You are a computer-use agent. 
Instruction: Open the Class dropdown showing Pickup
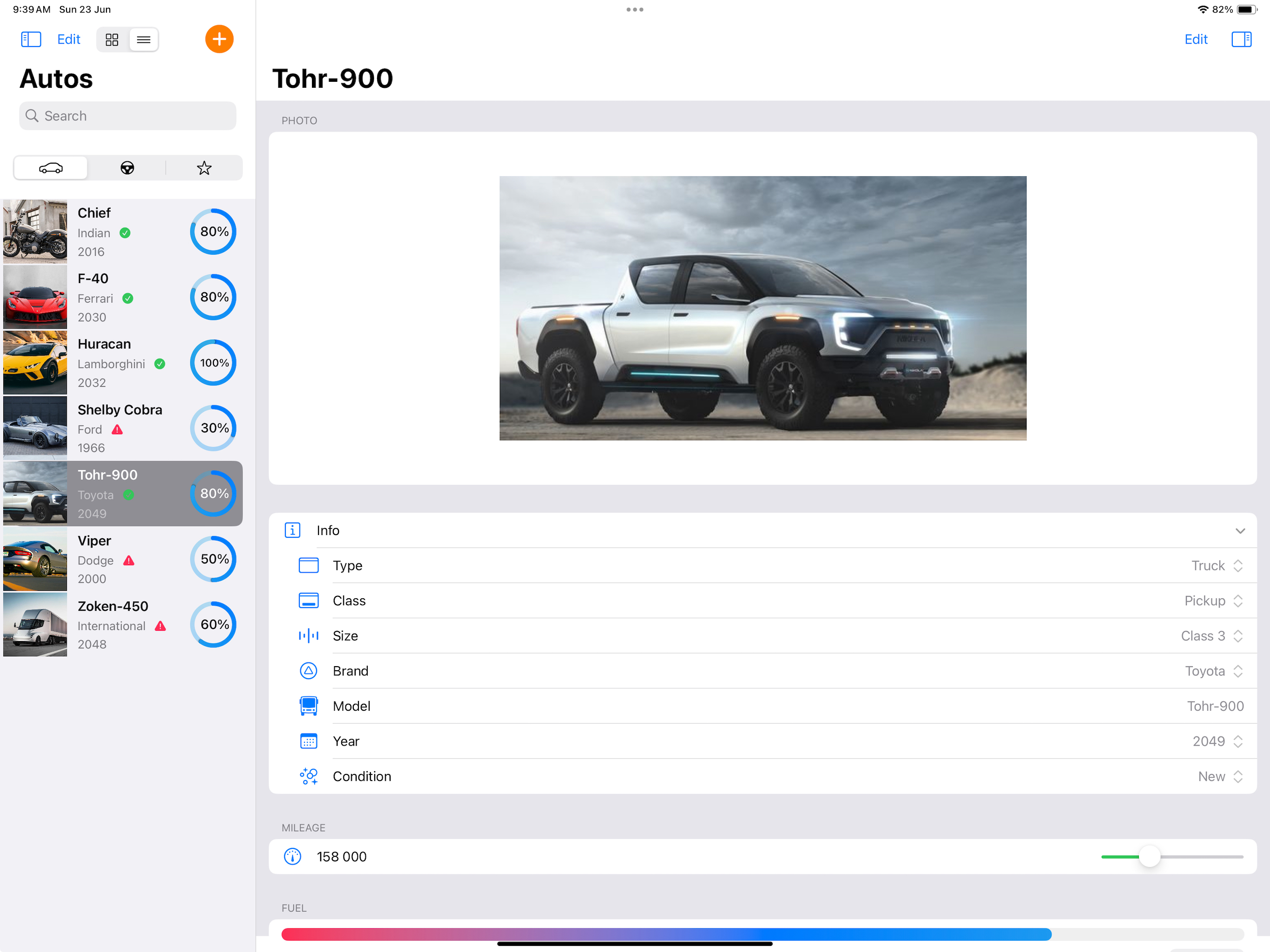click(x=1213, y=601)
